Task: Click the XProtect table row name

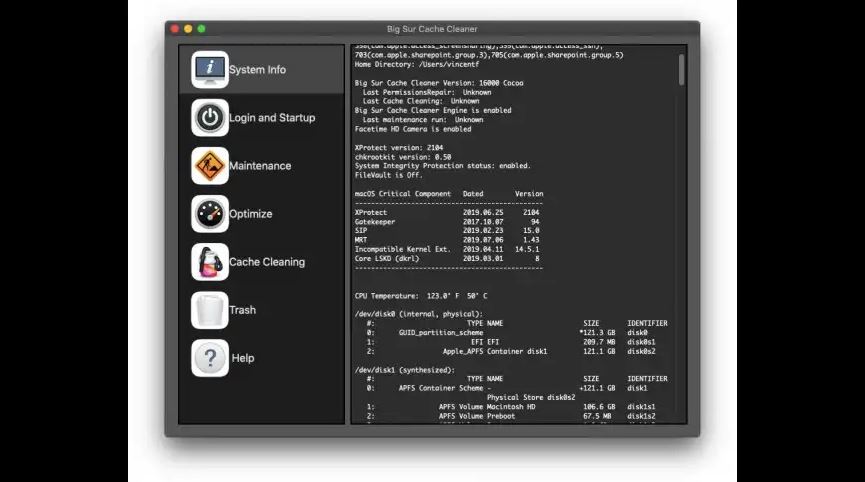Action: [371, 212]
